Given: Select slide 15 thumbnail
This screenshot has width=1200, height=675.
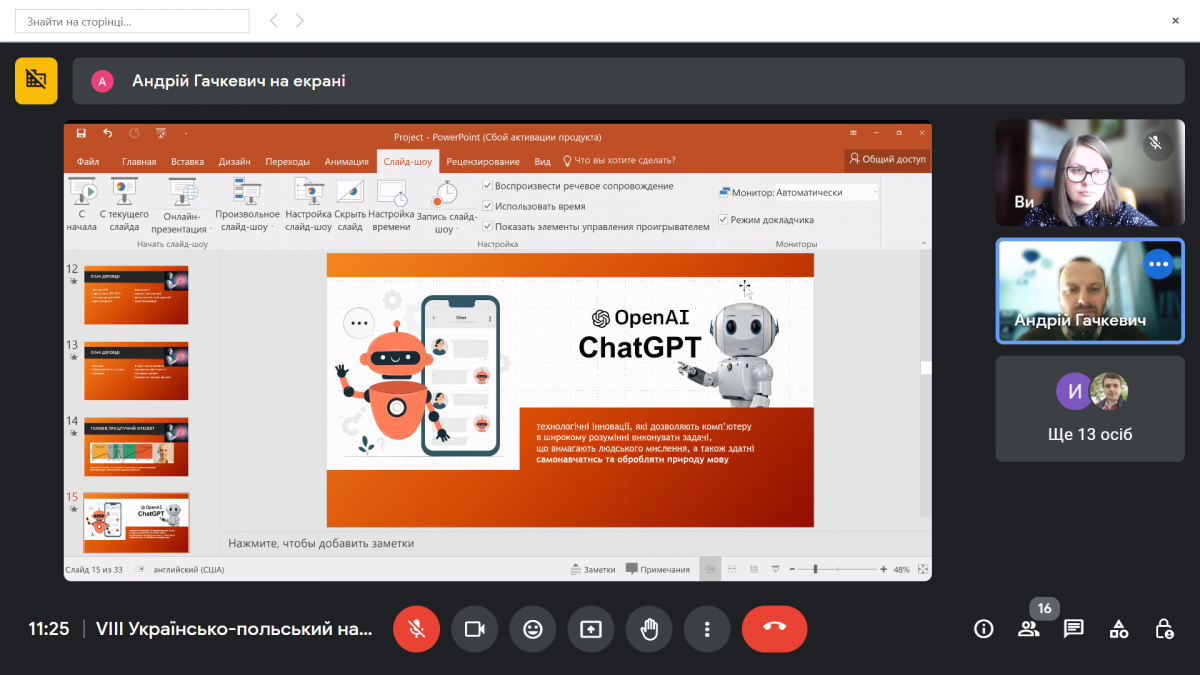Looking at the screenshot, I should (x=135, y=522).
